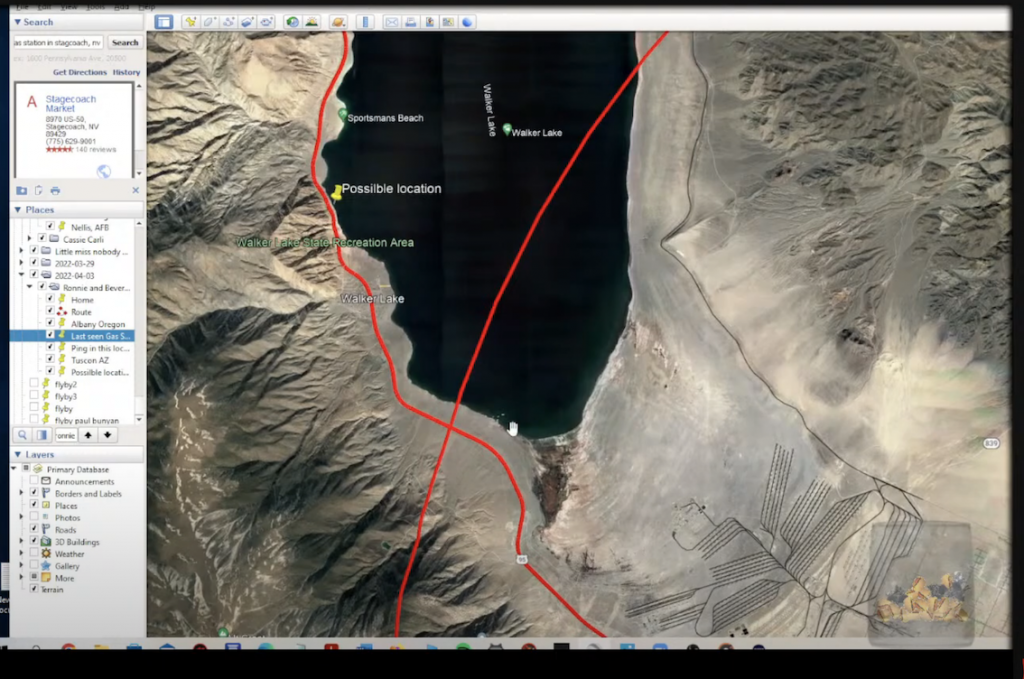This screenshot has width=1024, height=679.
Task: Uncheck the Roads layer
Action: click(34, 530)
